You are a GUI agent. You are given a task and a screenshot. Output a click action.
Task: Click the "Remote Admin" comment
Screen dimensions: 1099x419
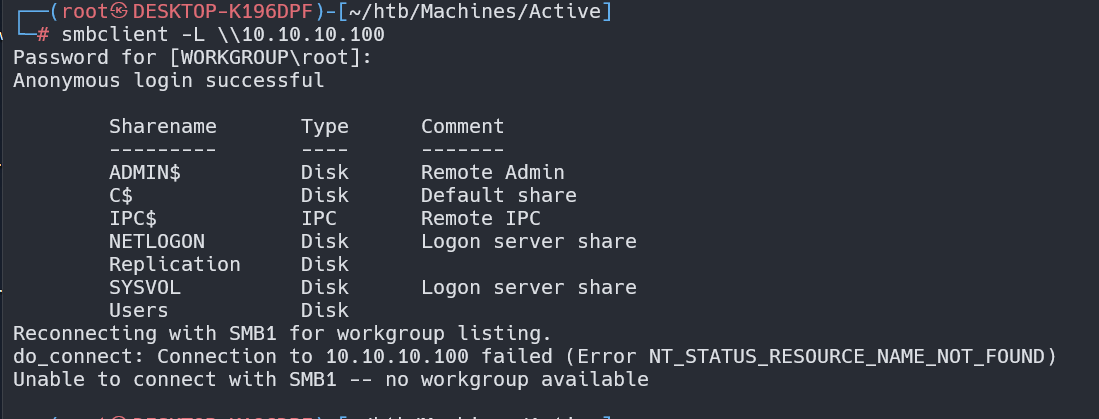pos(493,172)
